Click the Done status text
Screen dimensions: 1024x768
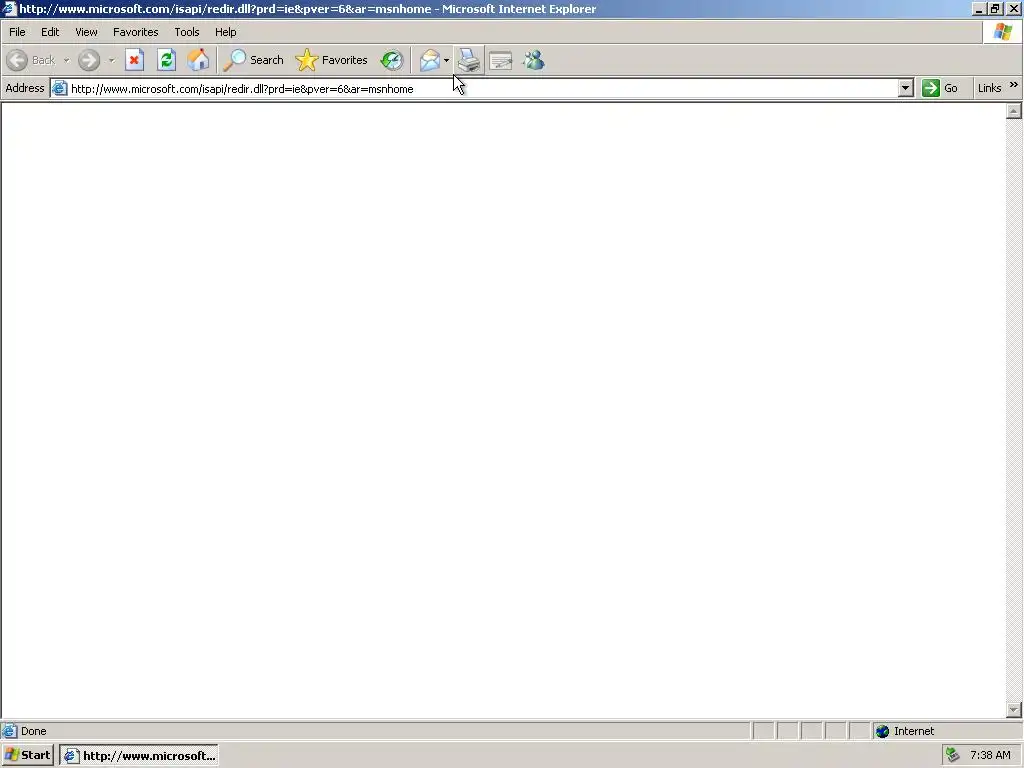click(34, 731)
